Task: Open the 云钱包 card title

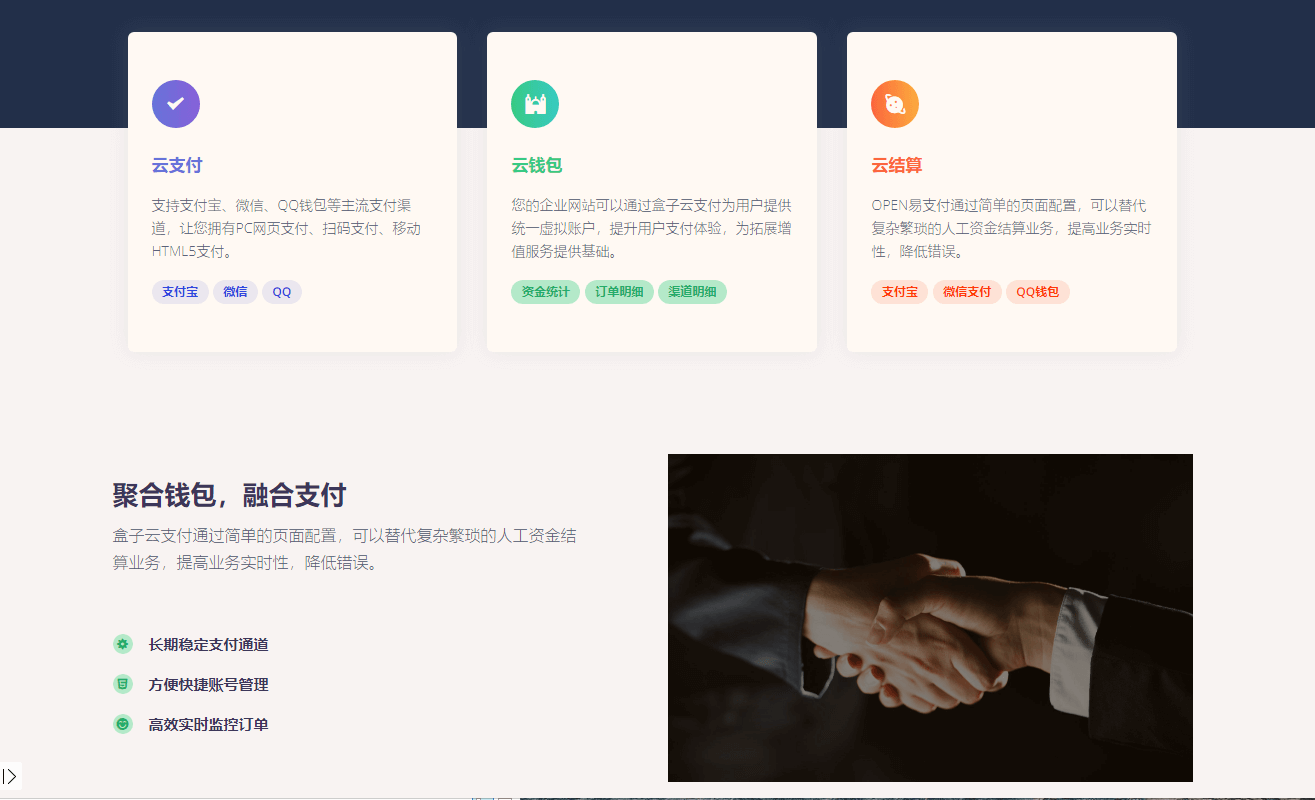Action: [537, 165]
